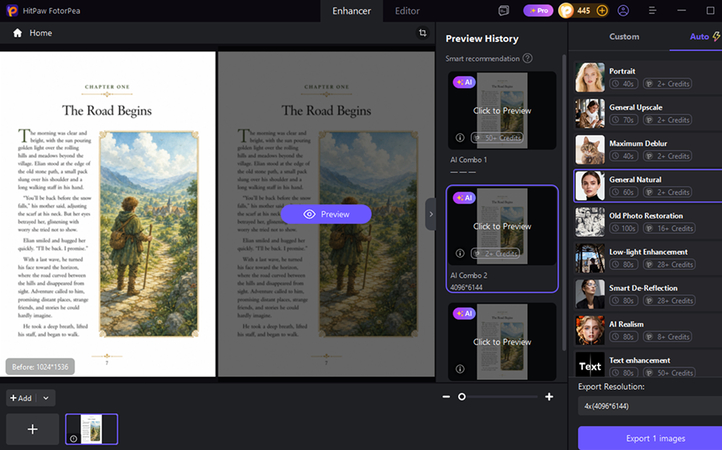Click the 2+ Credits tag on AI Combo 2
The image size is (722, 450).
pos(495,253)
